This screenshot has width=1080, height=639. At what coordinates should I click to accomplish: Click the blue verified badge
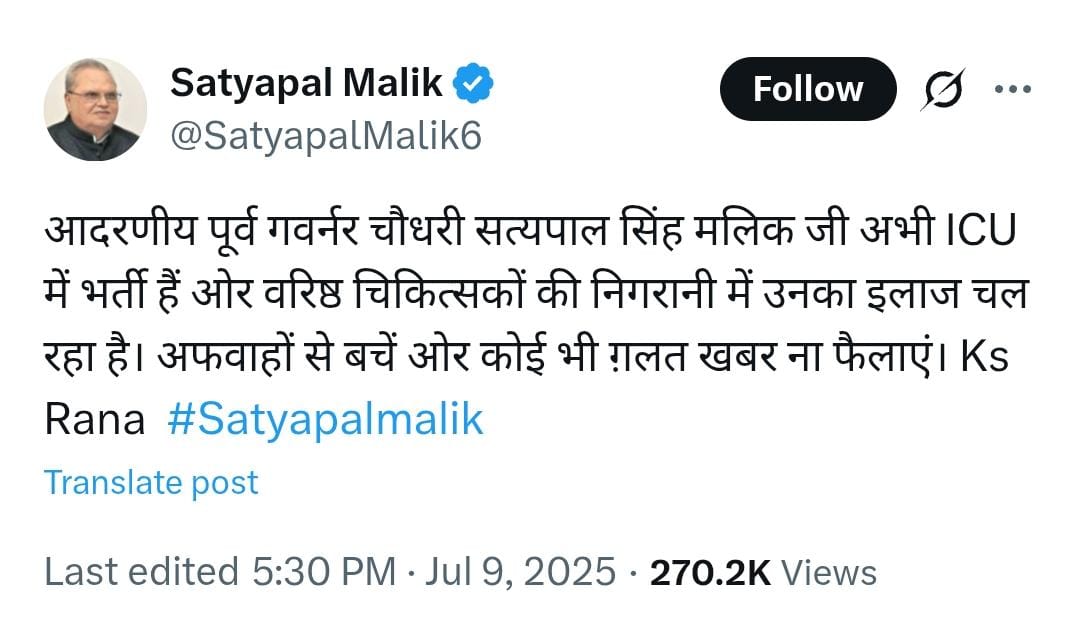[x=472, y=83]
